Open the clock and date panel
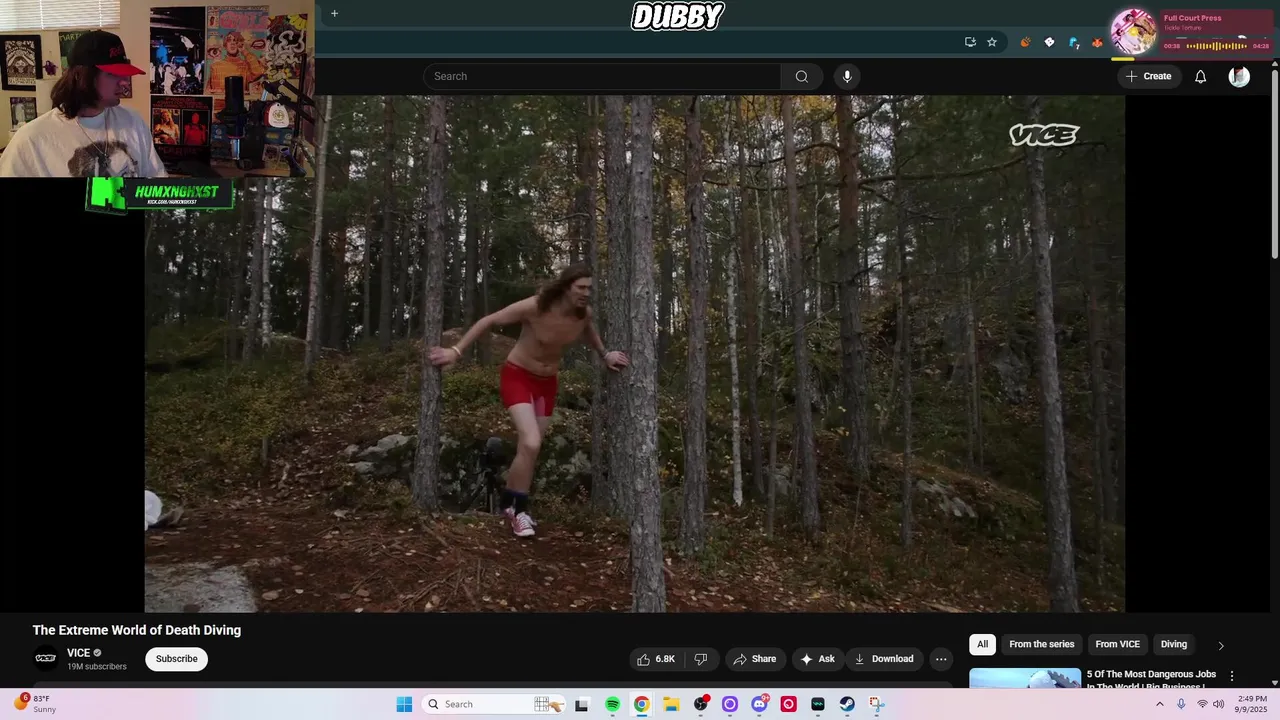Viewport: 1280px width, 720px height. click(1252, 704)
